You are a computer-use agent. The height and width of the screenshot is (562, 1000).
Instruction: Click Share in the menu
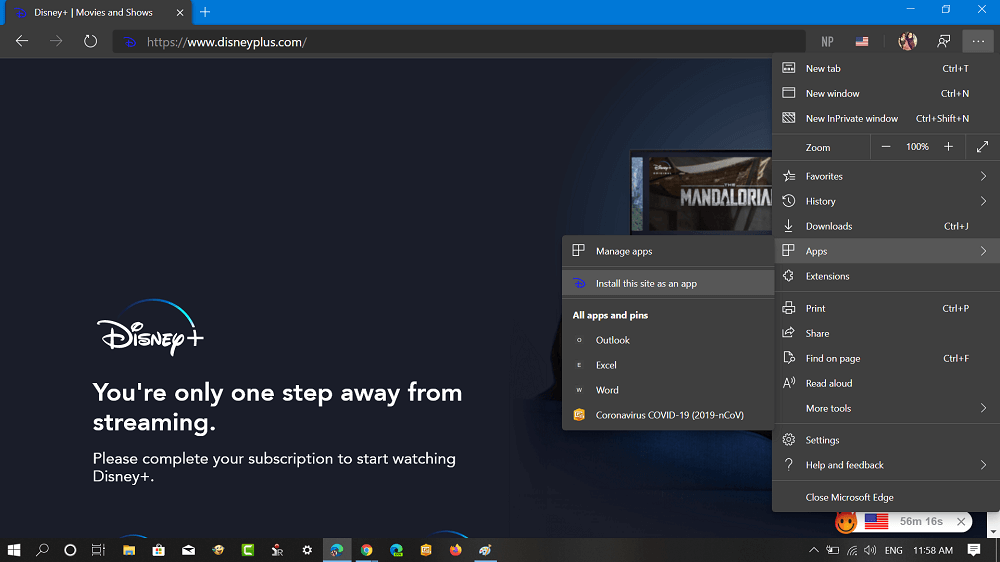pyautogui.click(x=886, y=333)
